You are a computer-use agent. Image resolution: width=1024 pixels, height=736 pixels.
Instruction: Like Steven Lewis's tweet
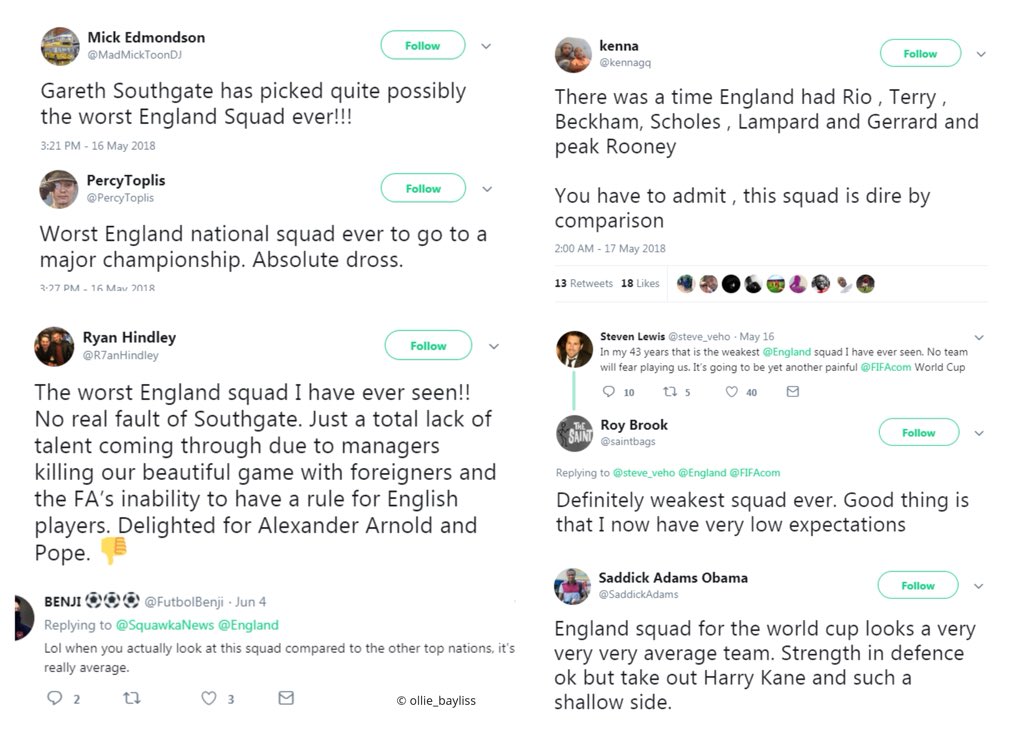[732, 392]
